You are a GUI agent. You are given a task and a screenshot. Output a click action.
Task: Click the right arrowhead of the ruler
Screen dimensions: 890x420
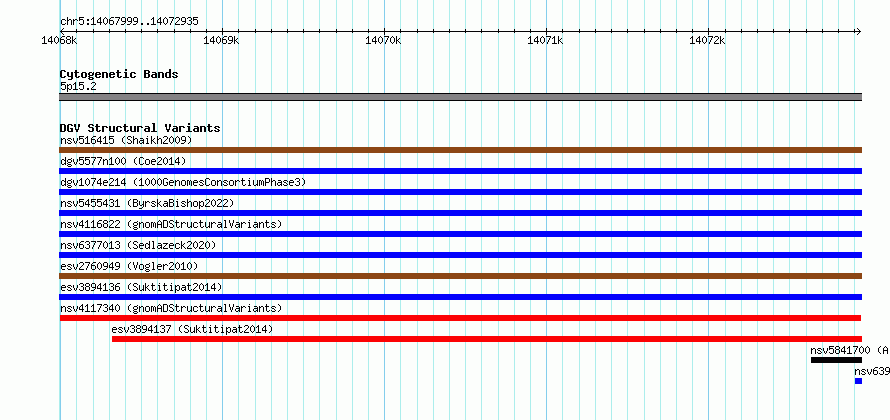click(858, 31)
